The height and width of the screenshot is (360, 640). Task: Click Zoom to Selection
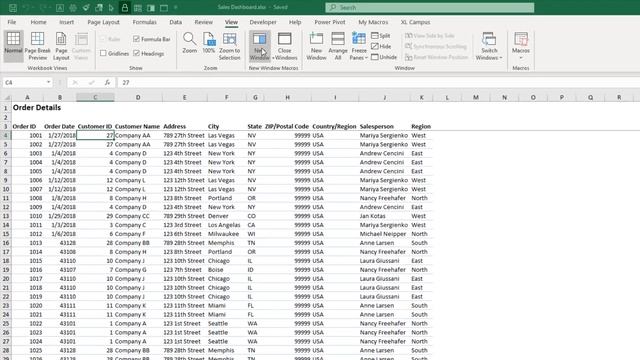click(x=229, y=46)
